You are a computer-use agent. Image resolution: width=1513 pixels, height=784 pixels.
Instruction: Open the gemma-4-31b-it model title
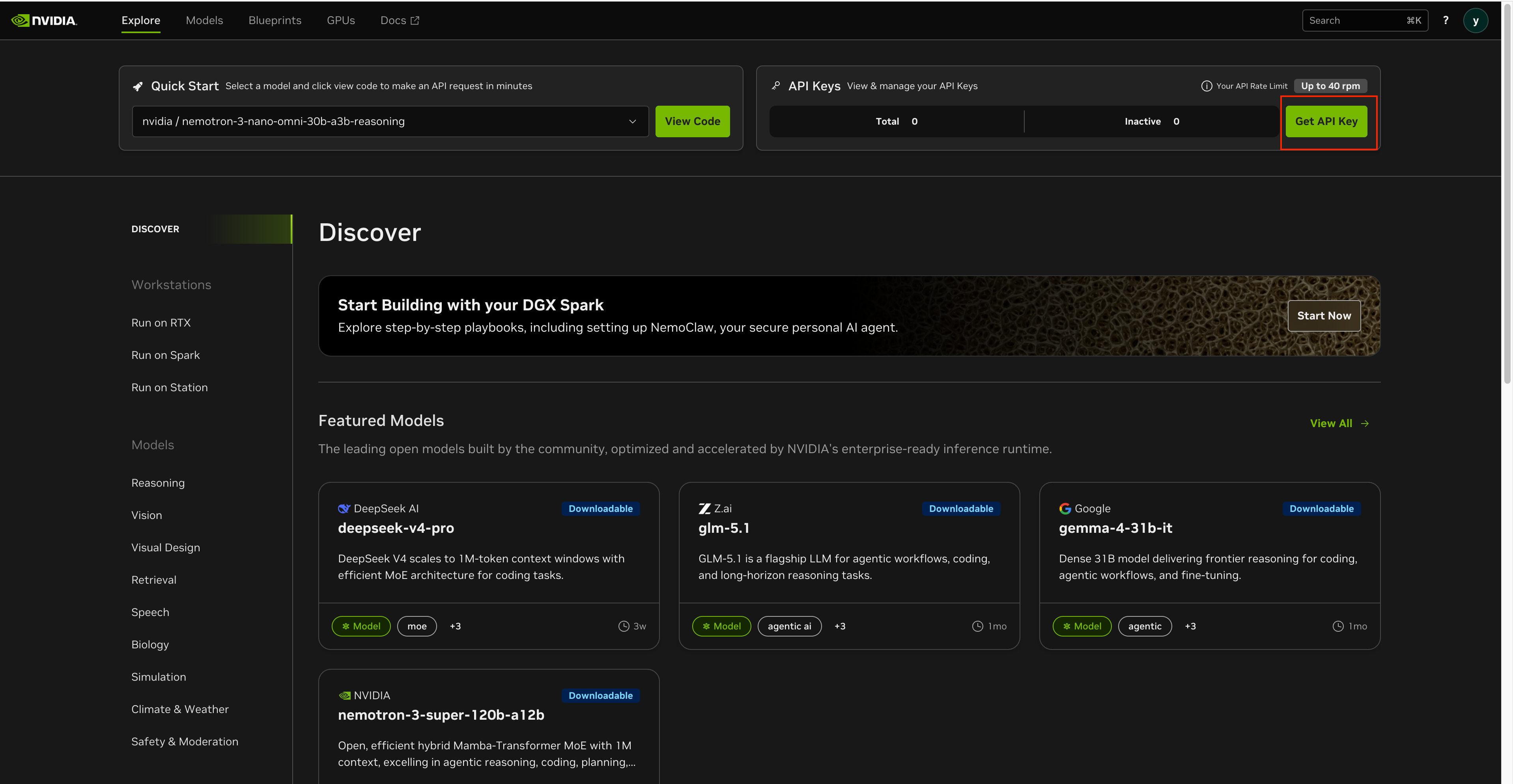pyautogui.click(x=1115, y=528)
